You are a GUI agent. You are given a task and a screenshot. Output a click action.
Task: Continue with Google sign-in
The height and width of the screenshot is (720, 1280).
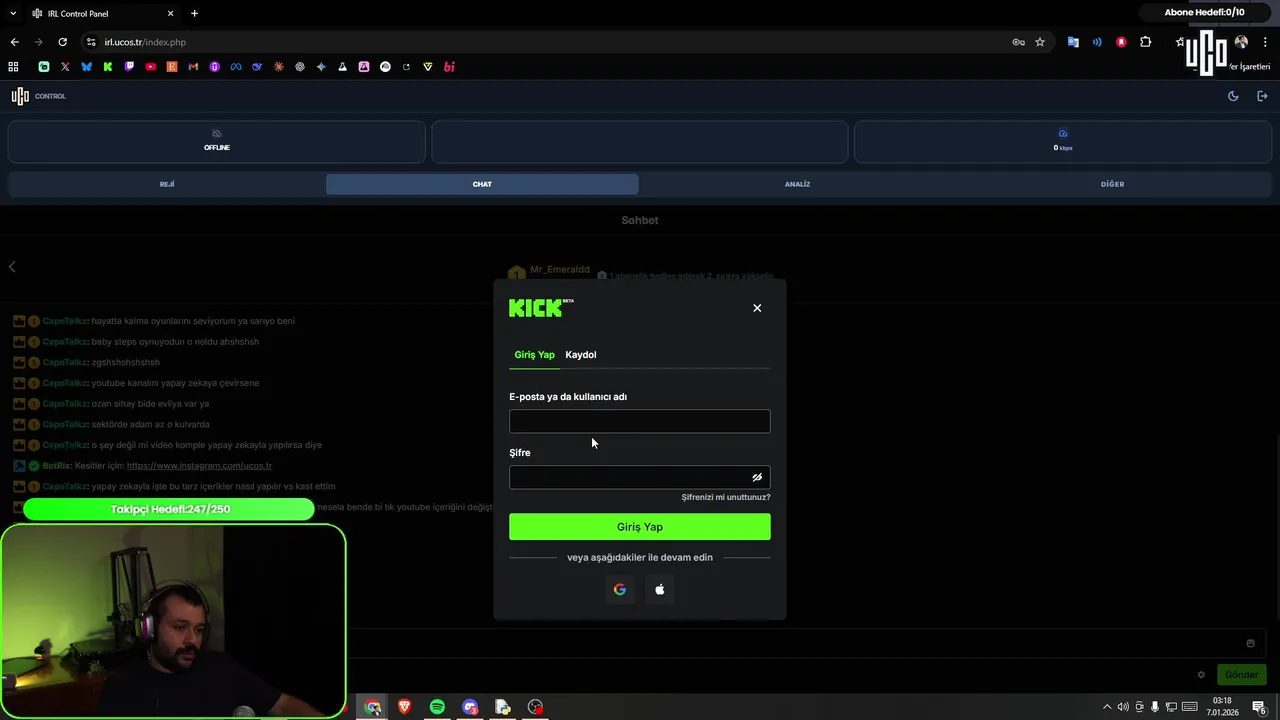pos(620,590)
